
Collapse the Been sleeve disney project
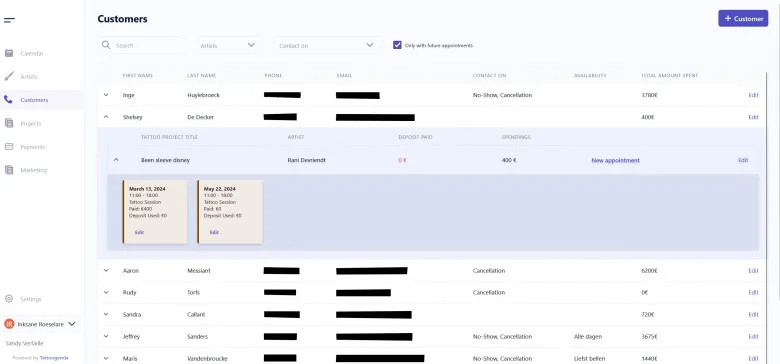pyautogui.click(x=116, y=160)
